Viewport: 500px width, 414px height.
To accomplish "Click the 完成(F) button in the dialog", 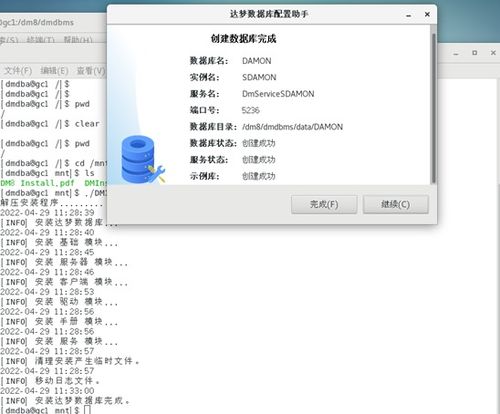I will tap(324, 204).
